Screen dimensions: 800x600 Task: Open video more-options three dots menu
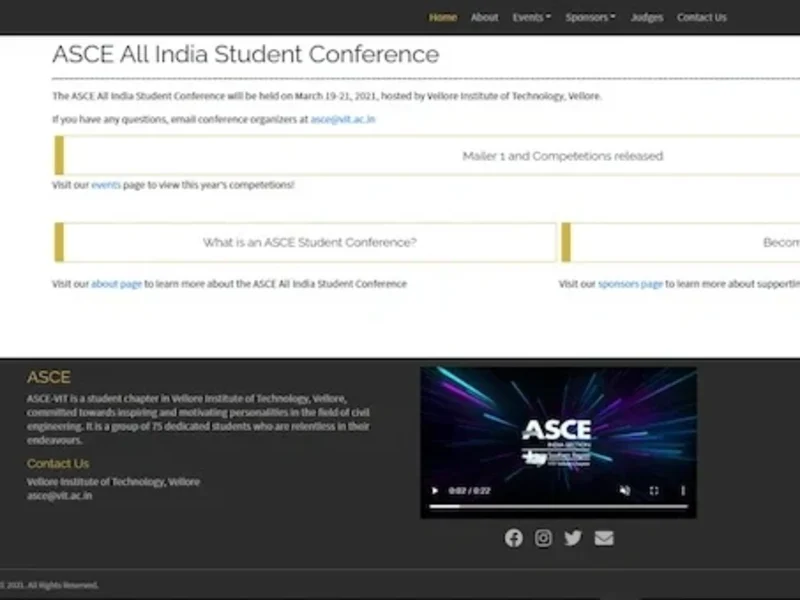[x=683, y=491]
